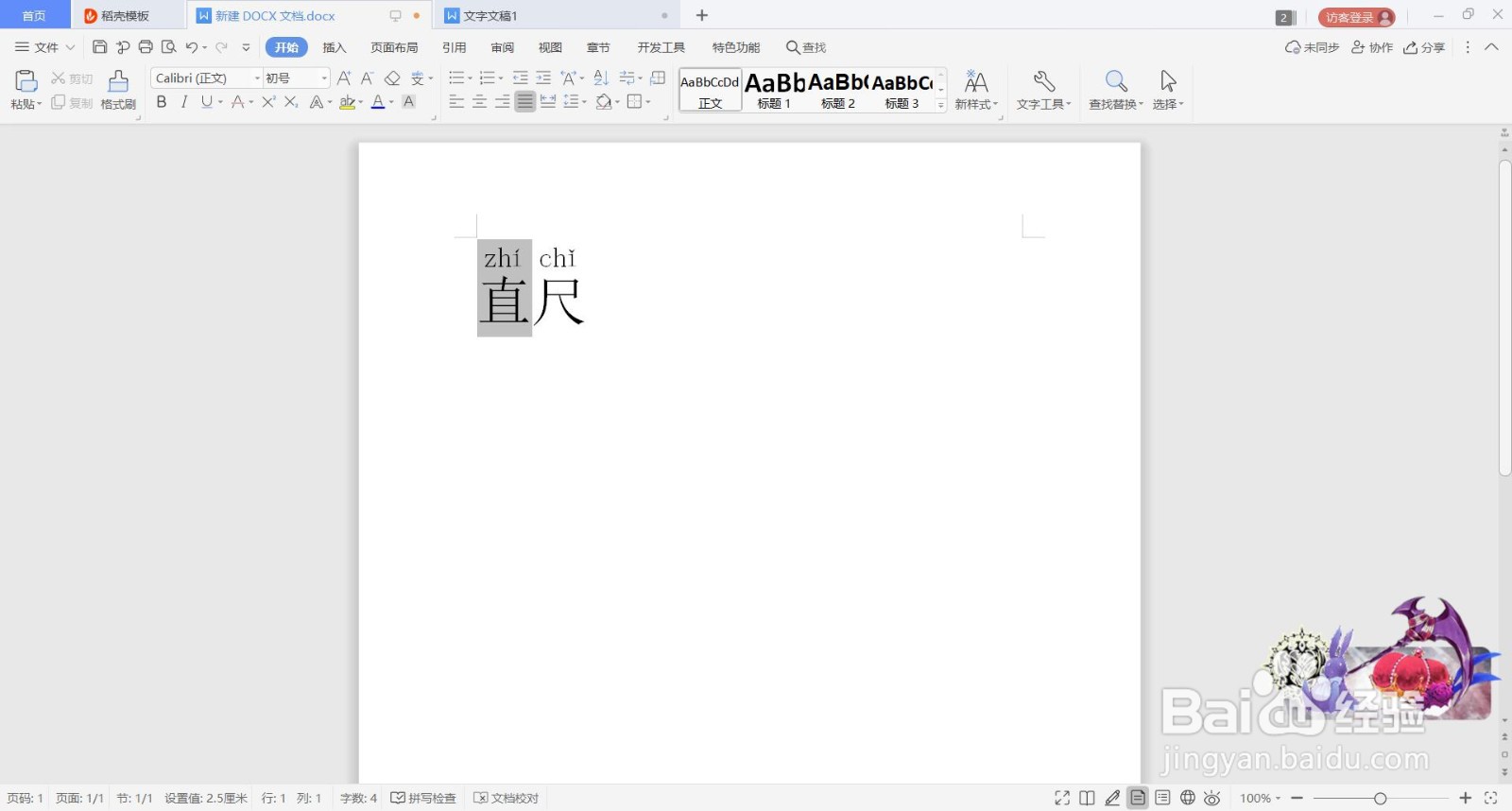Switch to outline view in status bar

1162,799
